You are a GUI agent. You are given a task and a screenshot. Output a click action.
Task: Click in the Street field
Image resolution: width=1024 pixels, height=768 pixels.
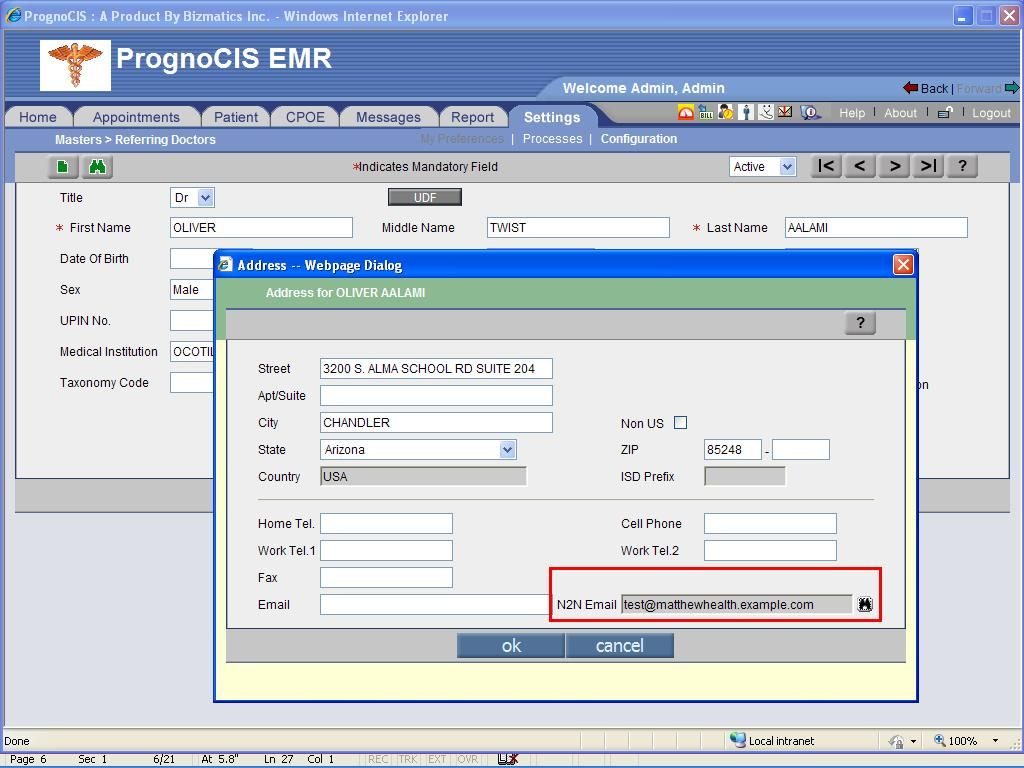point(436,368)
